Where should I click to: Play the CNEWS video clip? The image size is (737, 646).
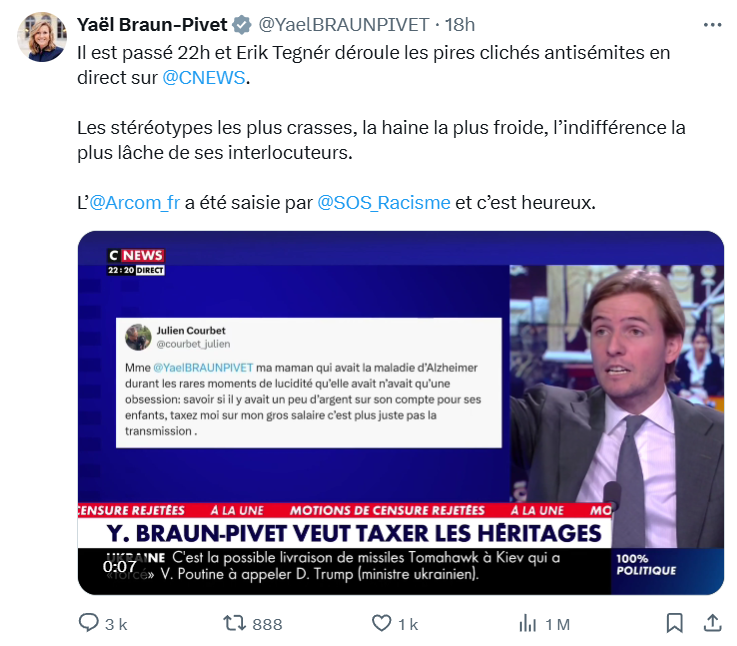400,412
